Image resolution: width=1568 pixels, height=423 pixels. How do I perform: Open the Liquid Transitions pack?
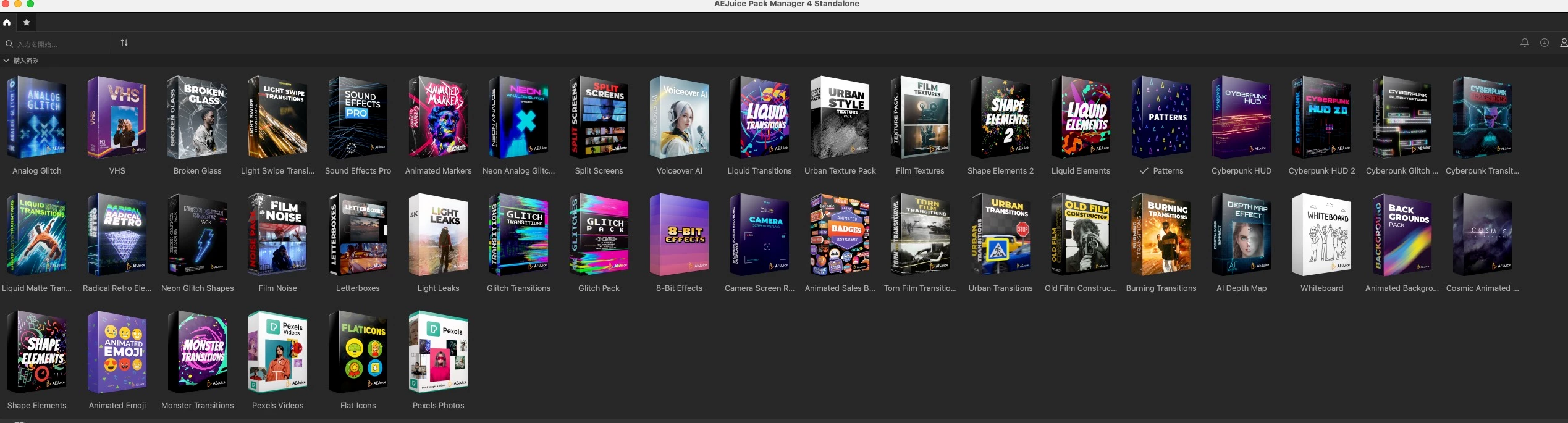[760, 117]
